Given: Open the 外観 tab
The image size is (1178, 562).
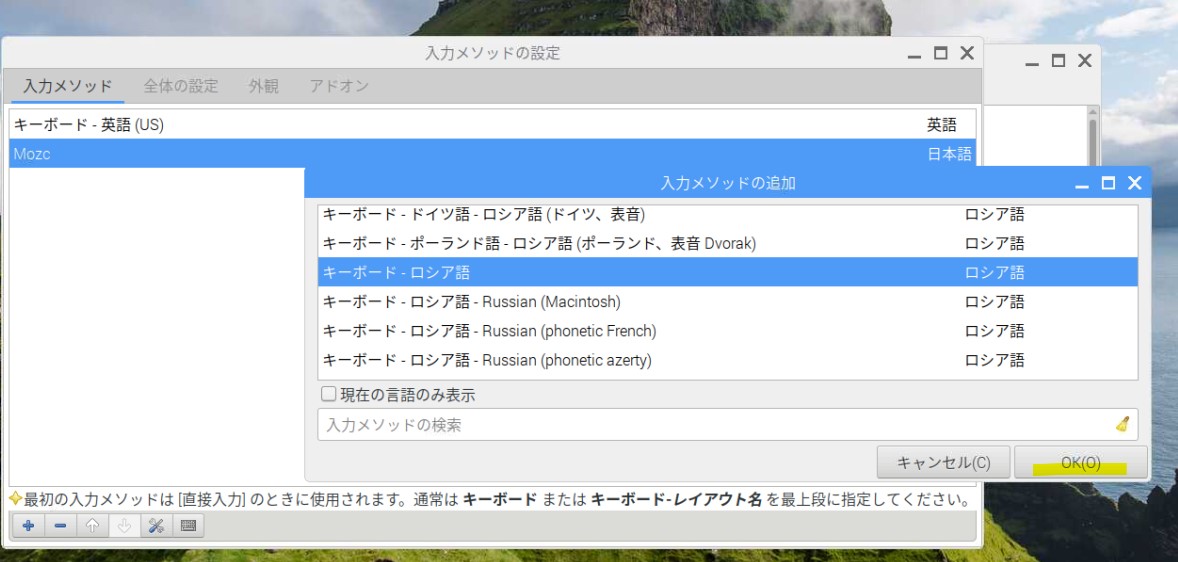Looking at the screenshot, I should pos(263,86).
